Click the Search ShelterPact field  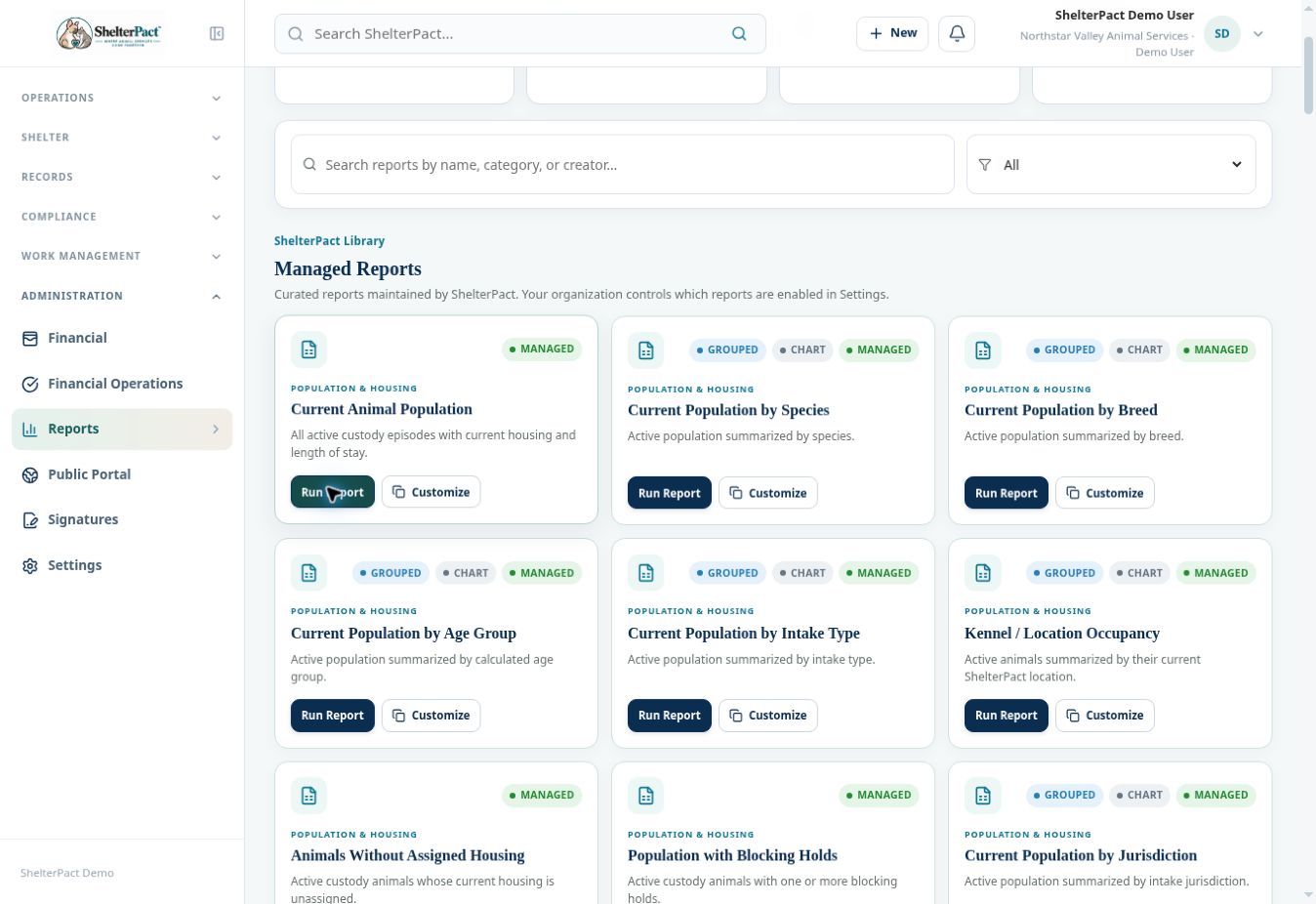point(520,34)
